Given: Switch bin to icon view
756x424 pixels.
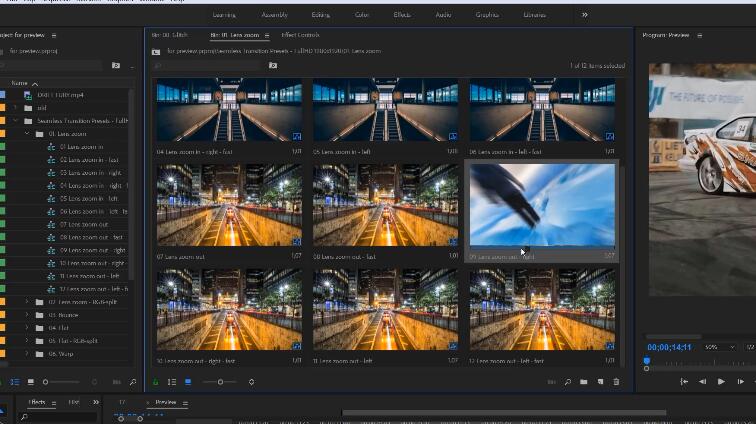Looking at the screenshot, I should pyautogui.click(x=187, y=381).
